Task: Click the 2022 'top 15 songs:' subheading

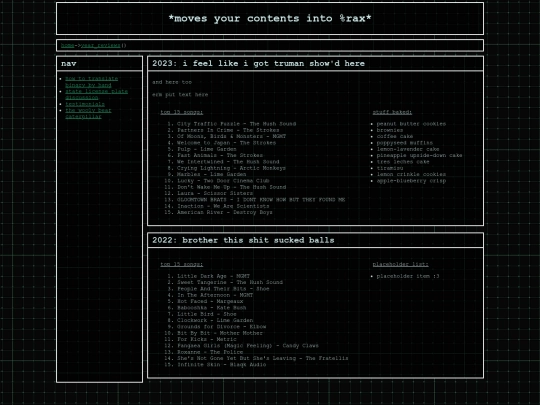Action: (x=181, y=264)
